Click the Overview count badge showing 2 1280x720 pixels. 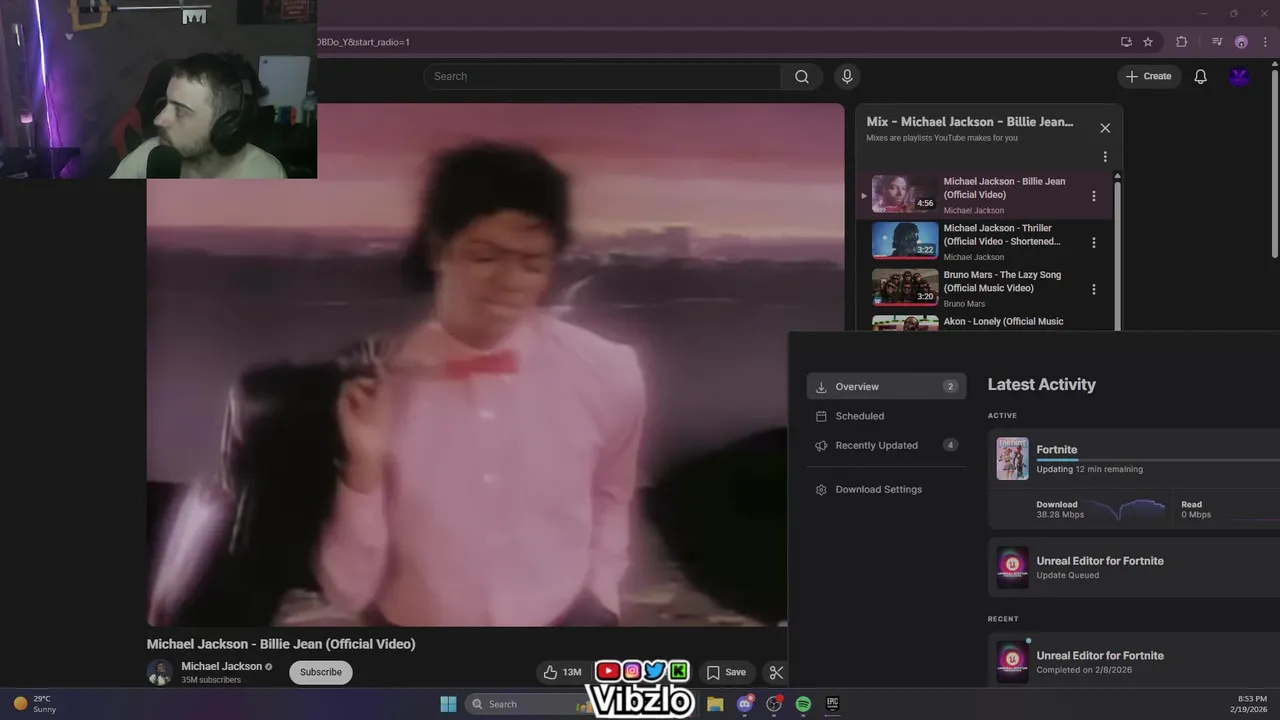950,386
